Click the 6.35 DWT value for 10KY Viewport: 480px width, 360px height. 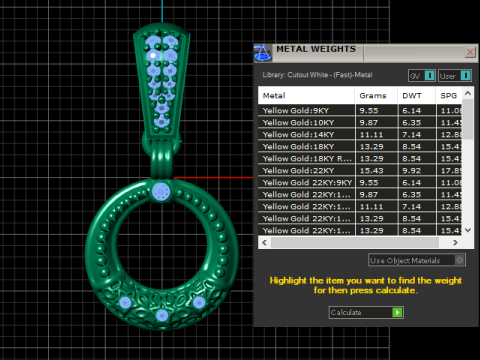point(417,122)
